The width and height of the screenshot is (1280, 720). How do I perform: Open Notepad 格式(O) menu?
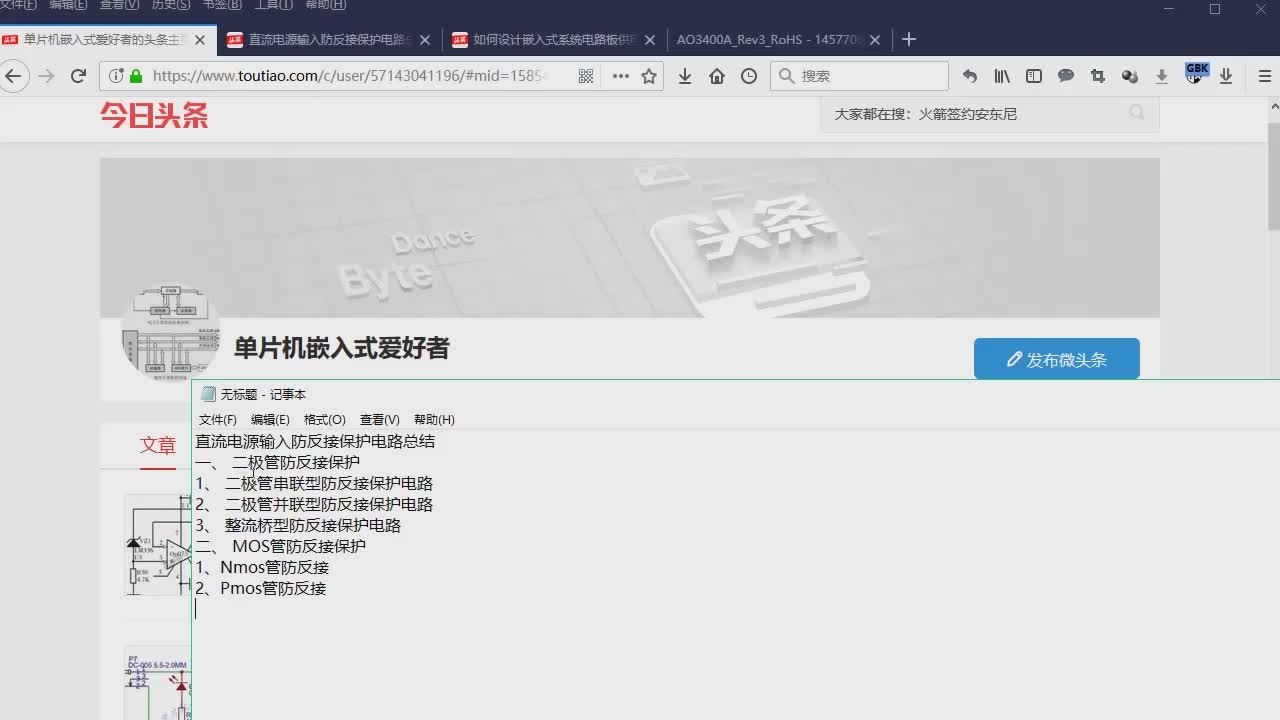(325, 420)
